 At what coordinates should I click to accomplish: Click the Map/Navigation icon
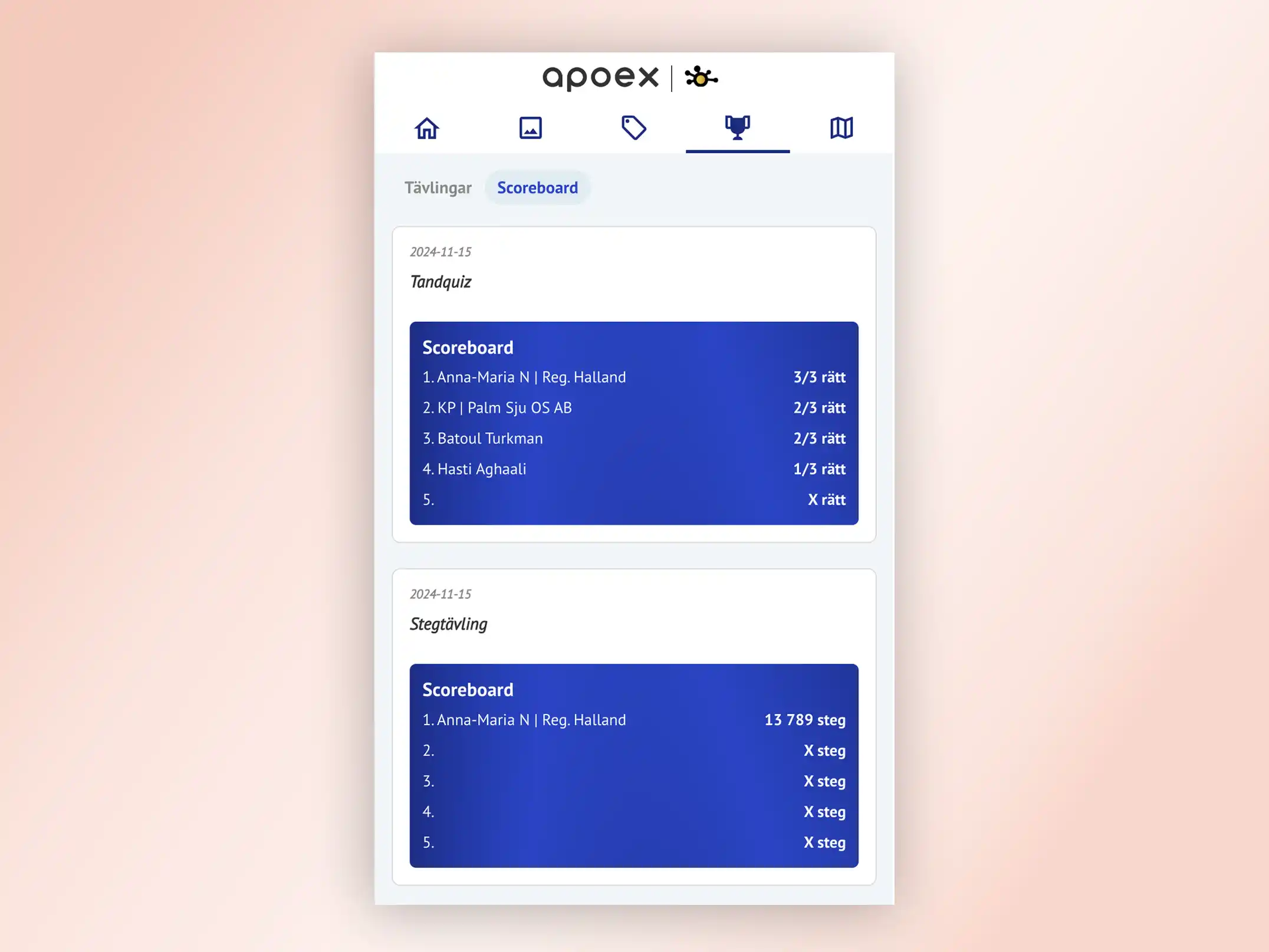point(841,128)
